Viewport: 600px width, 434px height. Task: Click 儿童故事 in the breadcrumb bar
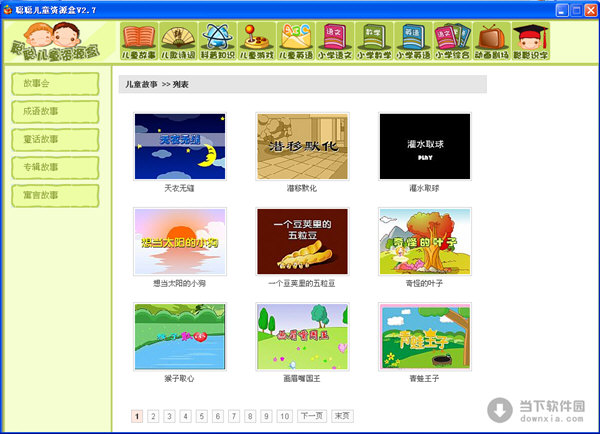142,85
